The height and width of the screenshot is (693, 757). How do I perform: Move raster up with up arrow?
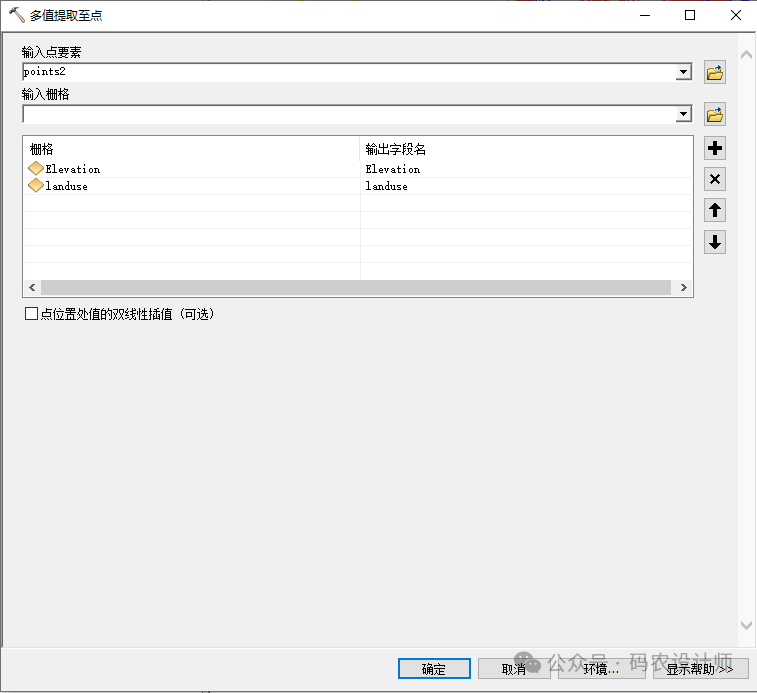click(x=714, y=211)
